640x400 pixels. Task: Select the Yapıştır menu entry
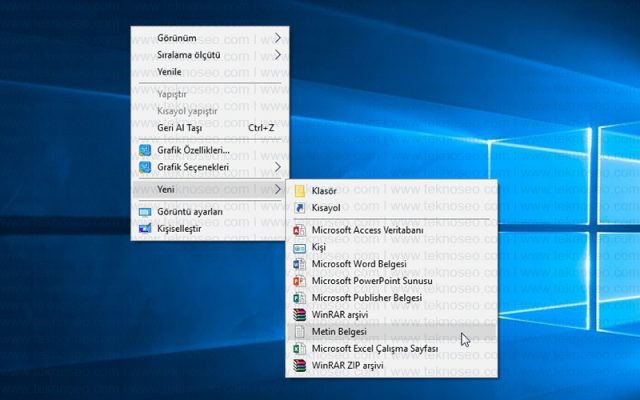210,94
